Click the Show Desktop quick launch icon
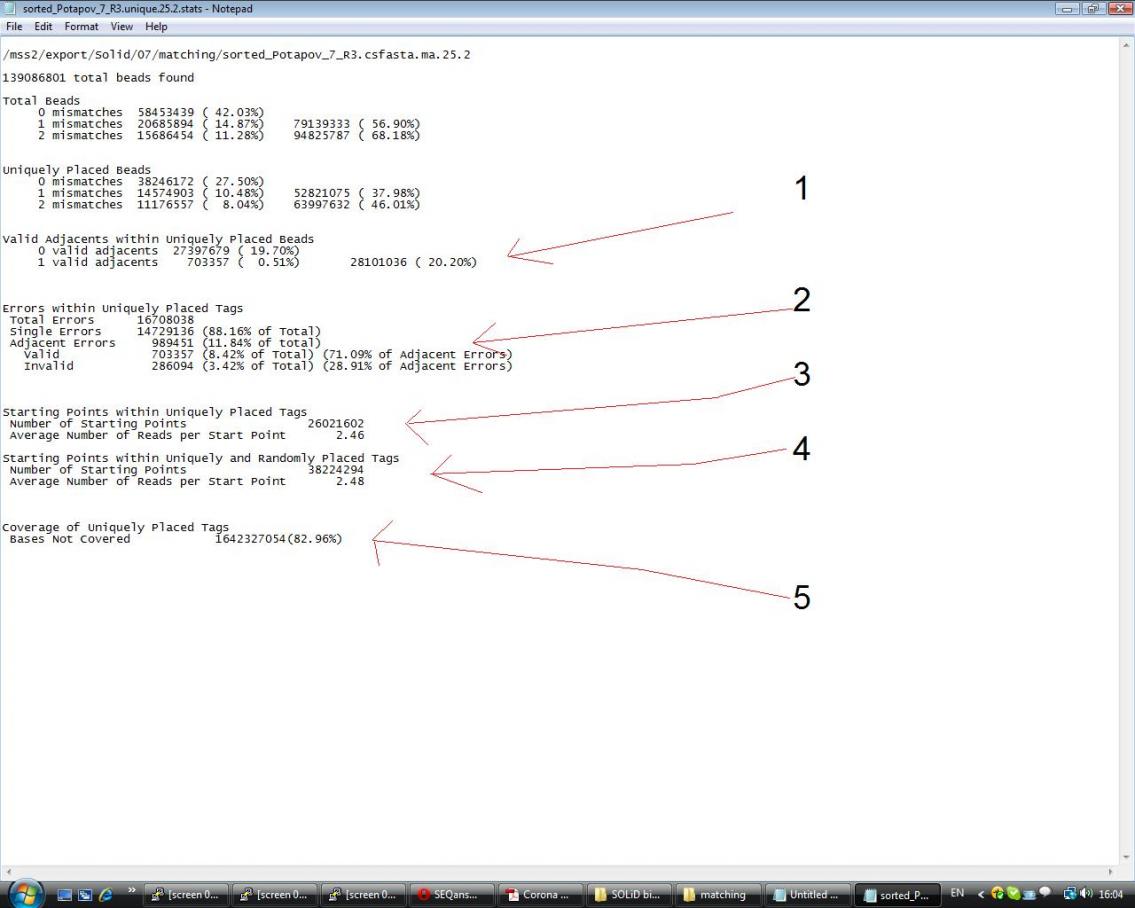This screenshot has height=908, width=1135. click(64, 895)
